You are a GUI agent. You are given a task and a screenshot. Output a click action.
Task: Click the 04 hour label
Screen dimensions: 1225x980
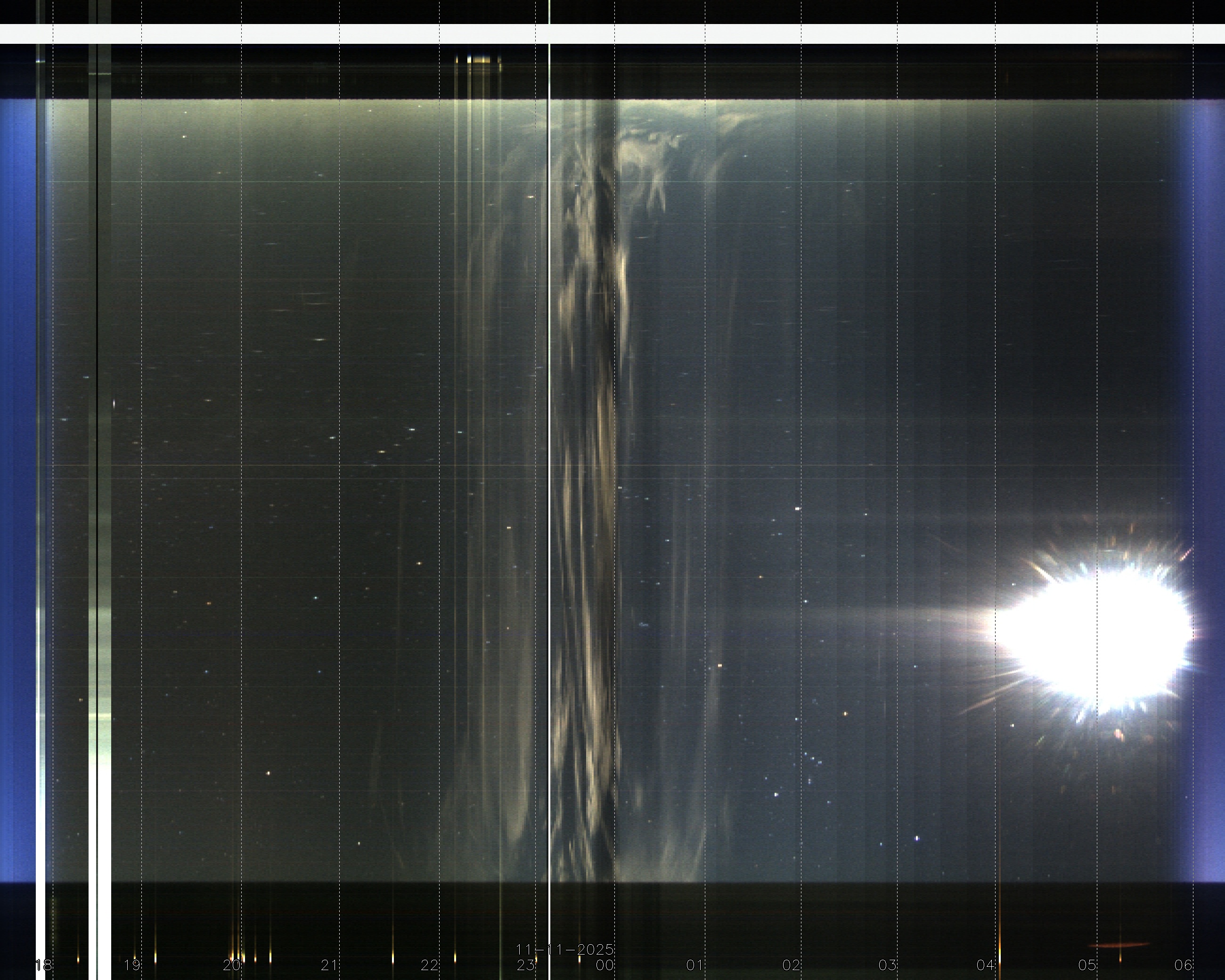point(985,965)
